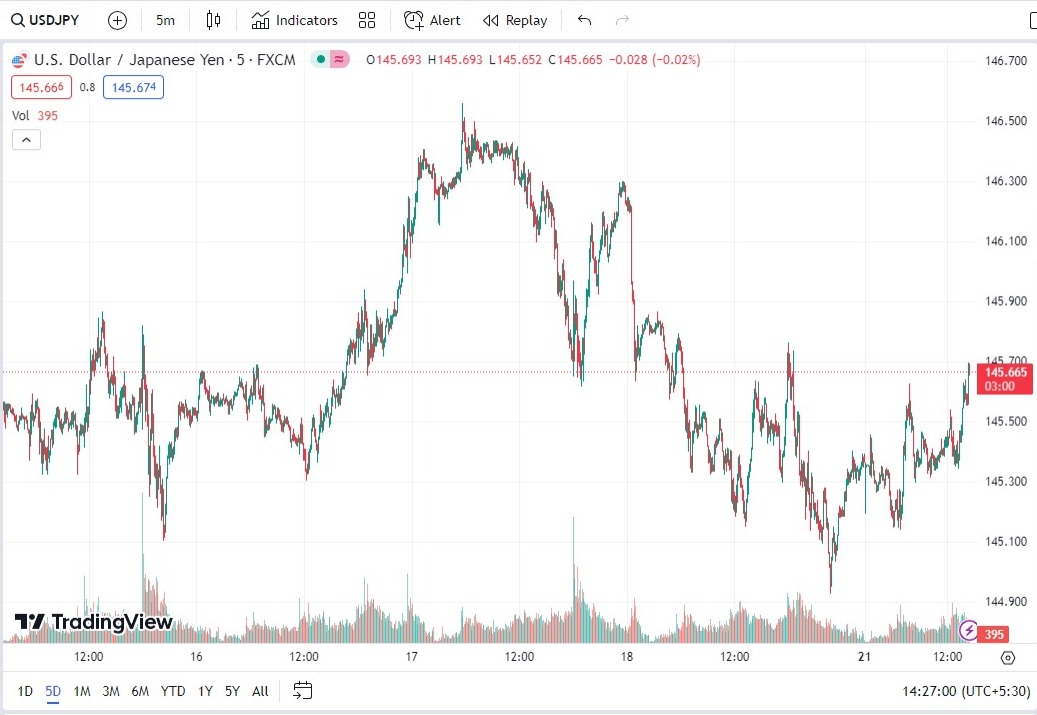This screenshot has height=715, width=1037.
Task: Open the go to date calendar icon
Action: pos(303,690)
